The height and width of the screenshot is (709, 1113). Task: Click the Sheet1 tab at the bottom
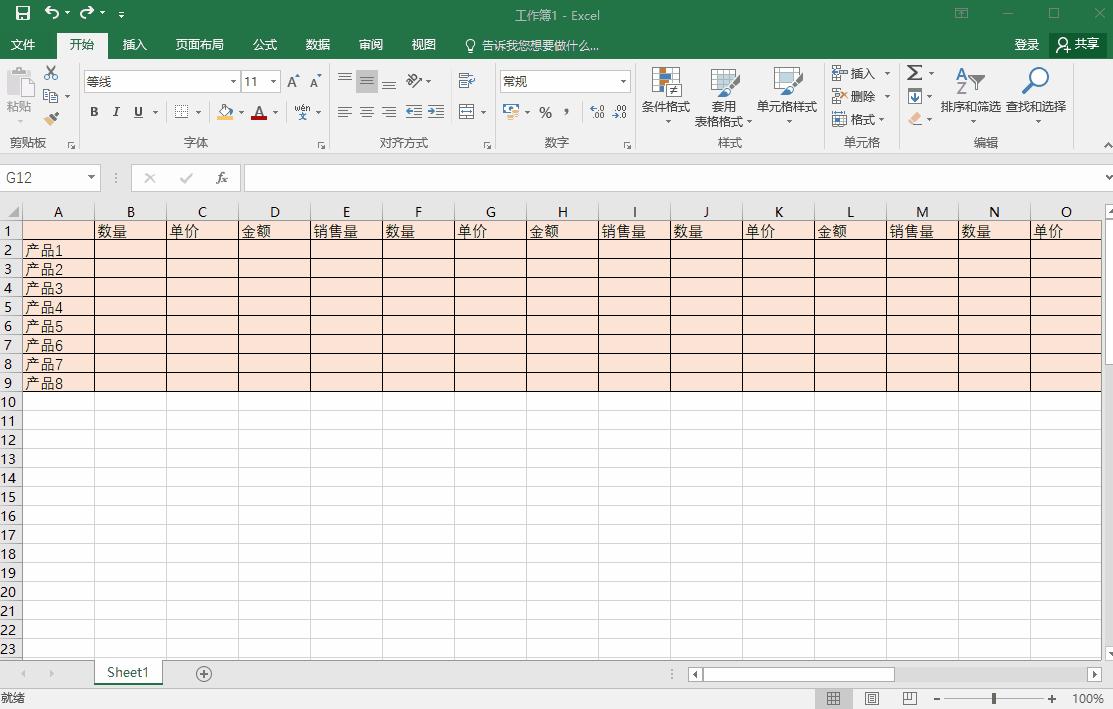(x=127, y=673)
